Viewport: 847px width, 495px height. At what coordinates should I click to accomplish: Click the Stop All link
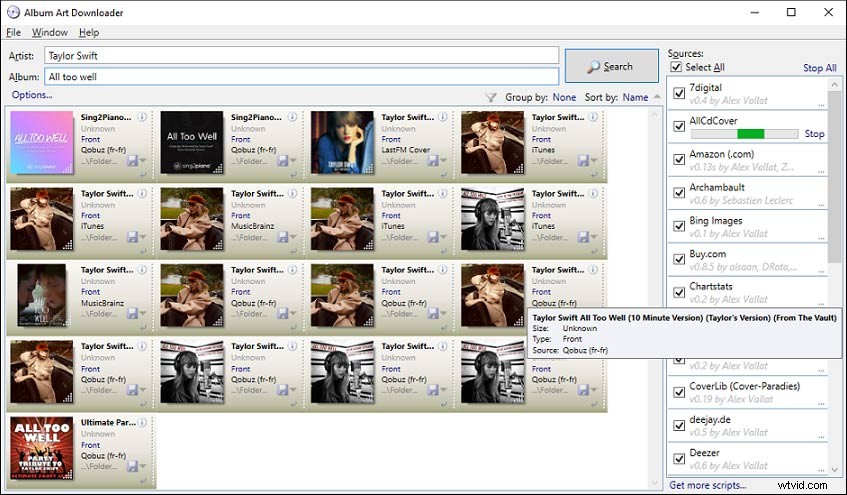click(x=819, y=68)
